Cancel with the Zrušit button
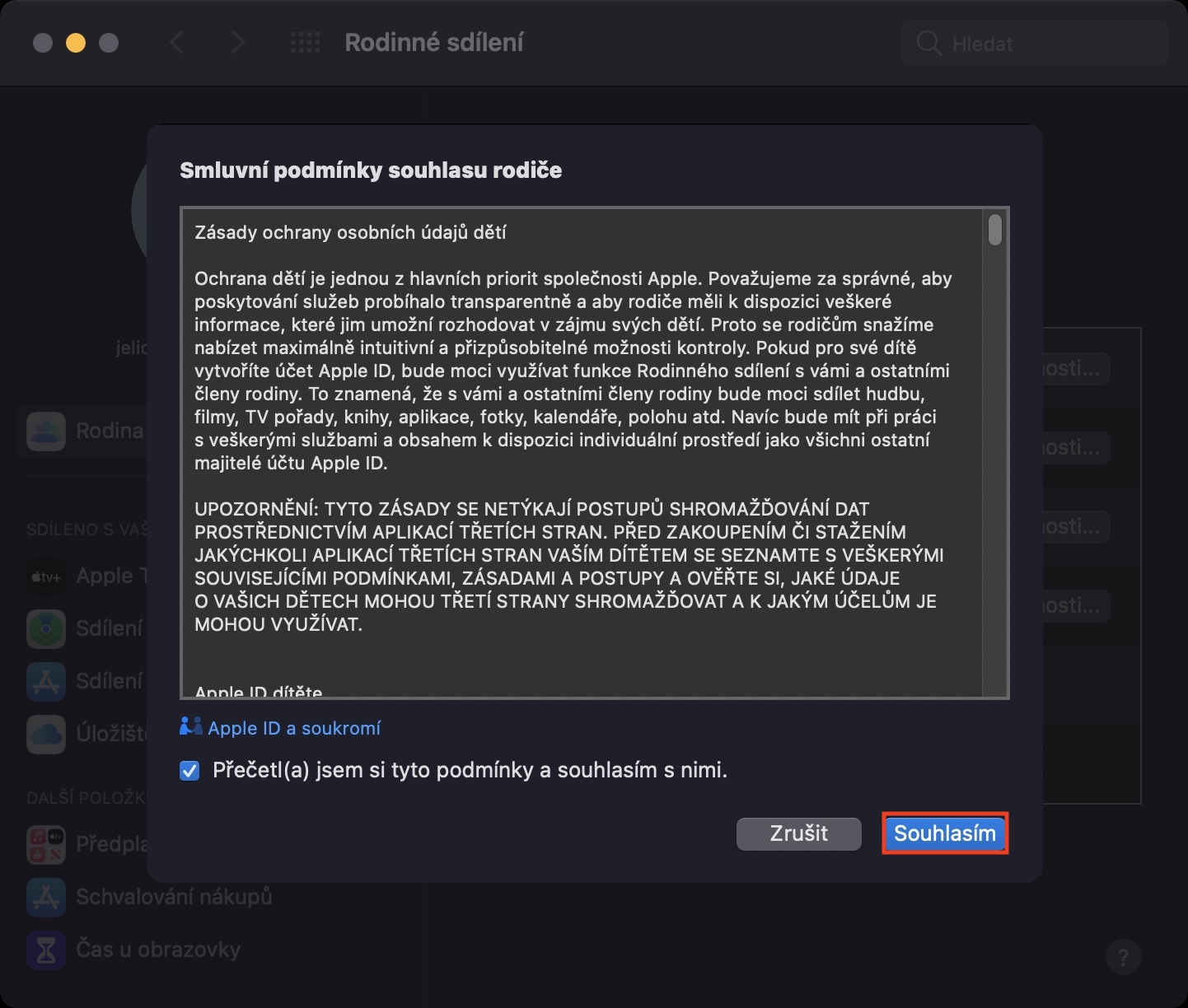The width and height of the screenshot is (1188, 1008). pyautogui.click(x=798, y=833)
